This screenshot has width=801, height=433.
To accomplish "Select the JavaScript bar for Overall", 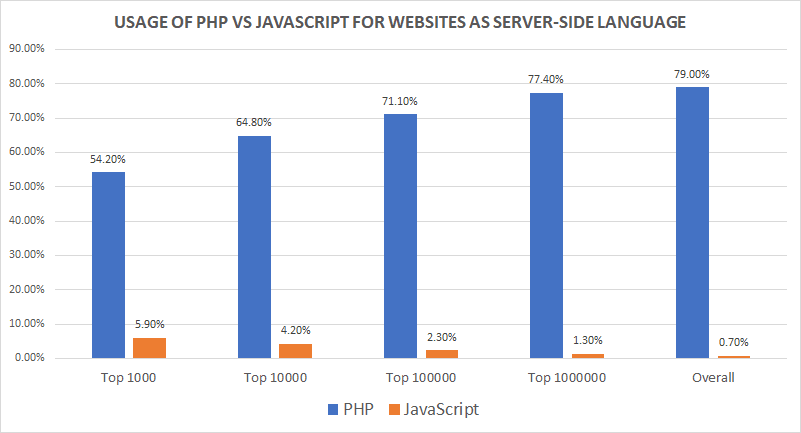I will (734, 357).
